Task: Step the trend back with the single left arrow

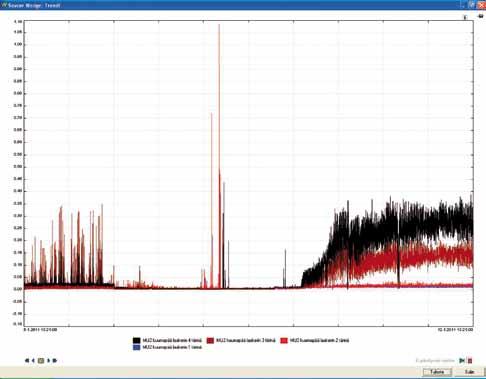Action: coord(33,360)
